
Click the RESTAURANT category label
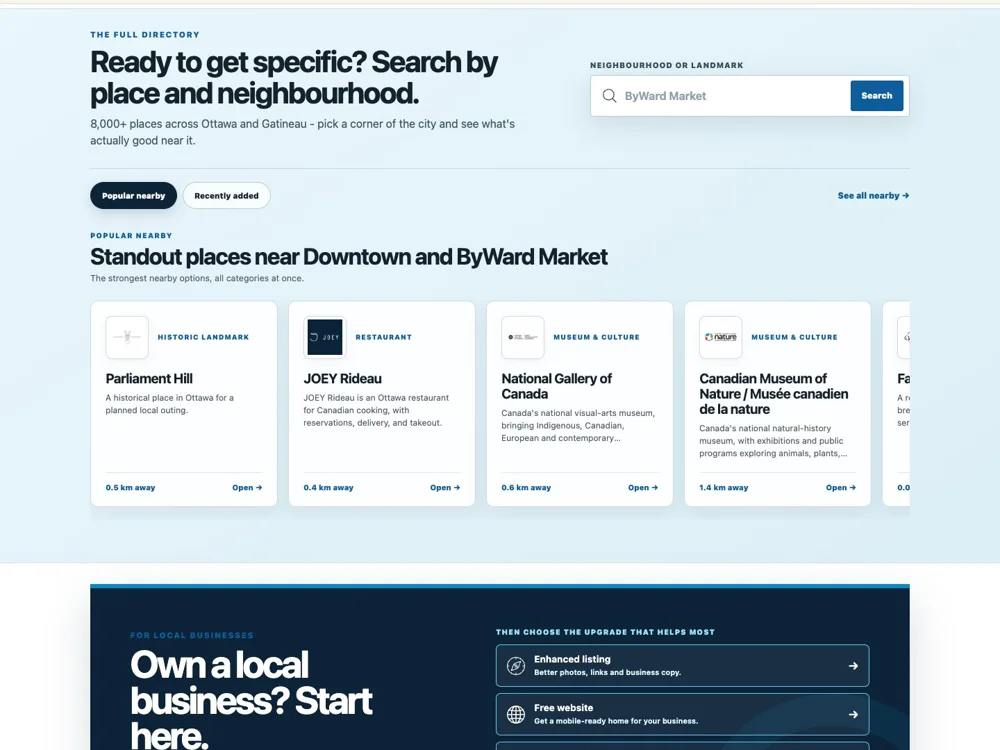tap(383, 337)
